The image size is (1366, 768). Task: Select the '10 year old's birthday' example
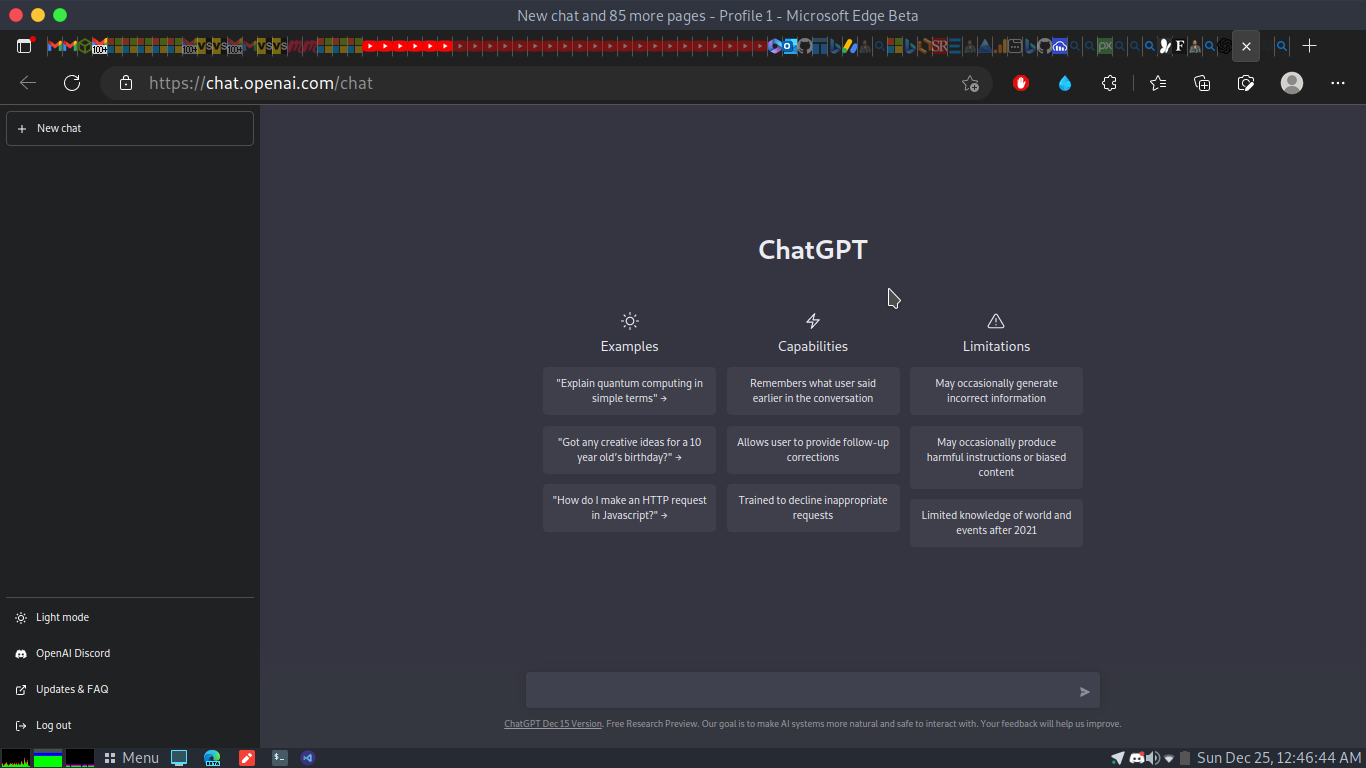tap(629, 450)
